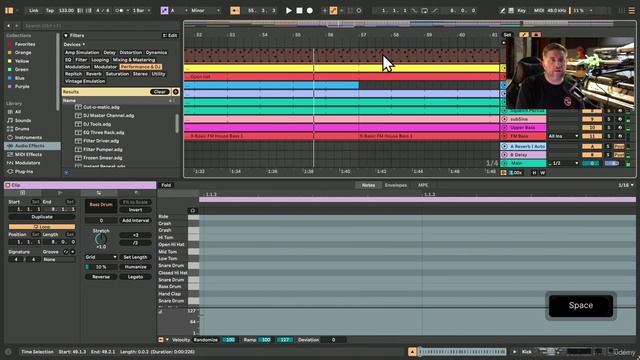640x360 pixels.
Task: Select the Performance & DJ filter tag
Action: [x=141, y=67]
